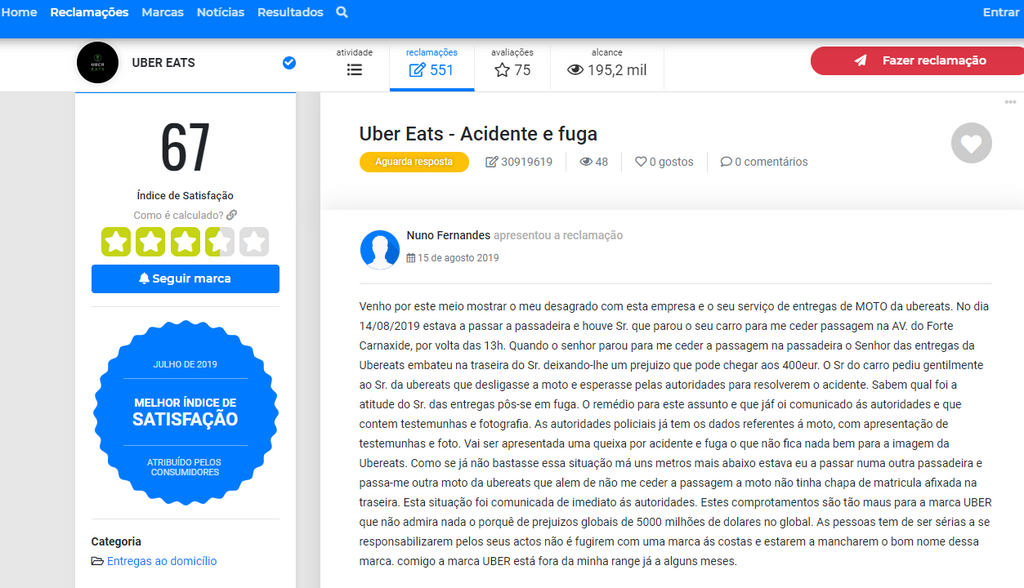Click the date 15 de agosto 2019
This screenshot has width=1024, height=588.
point(453,258)
